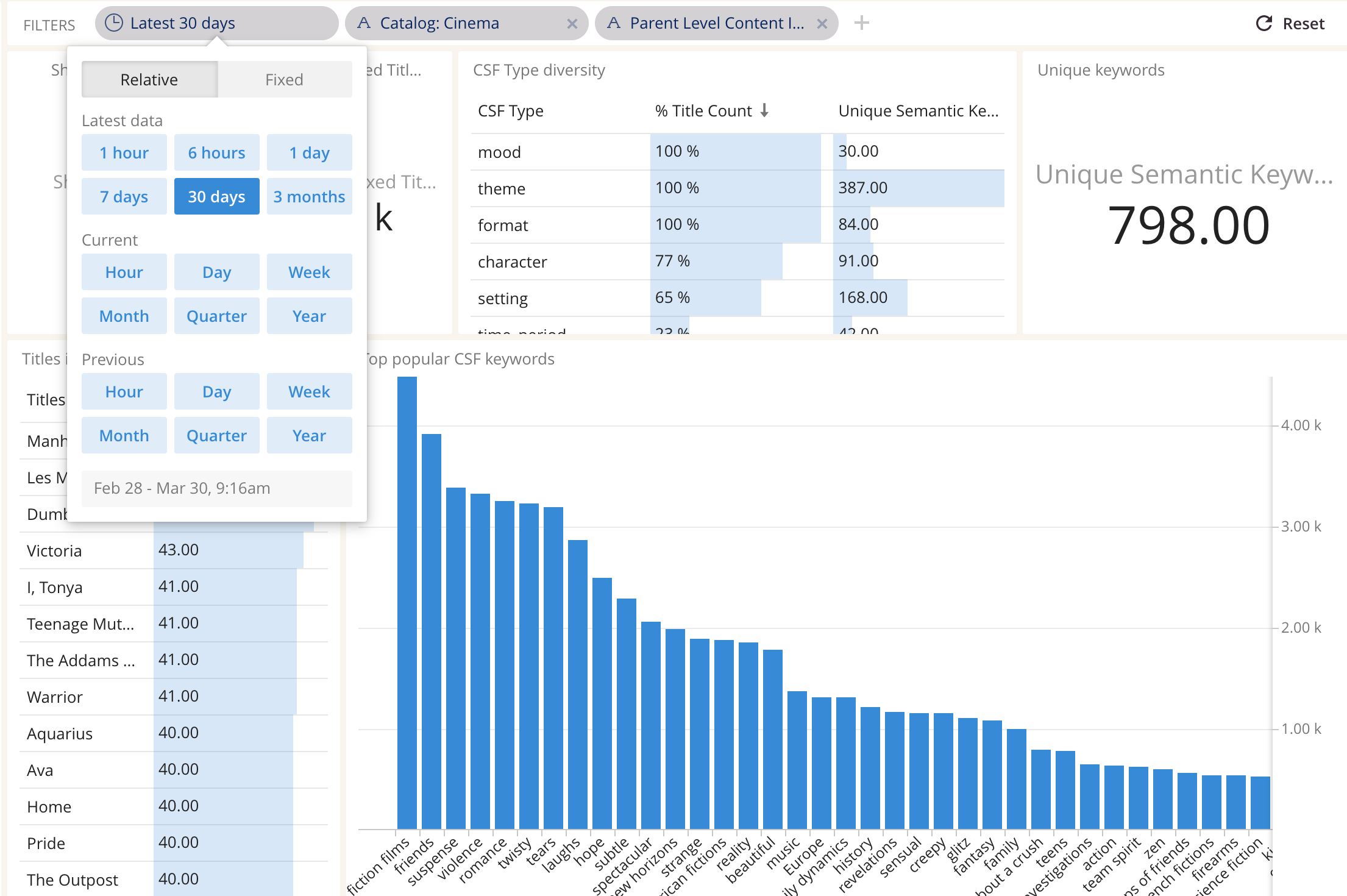The image size is (1347, 896).
Task: Add a new filter with plus icon
Action: click(x=861, y=23)
